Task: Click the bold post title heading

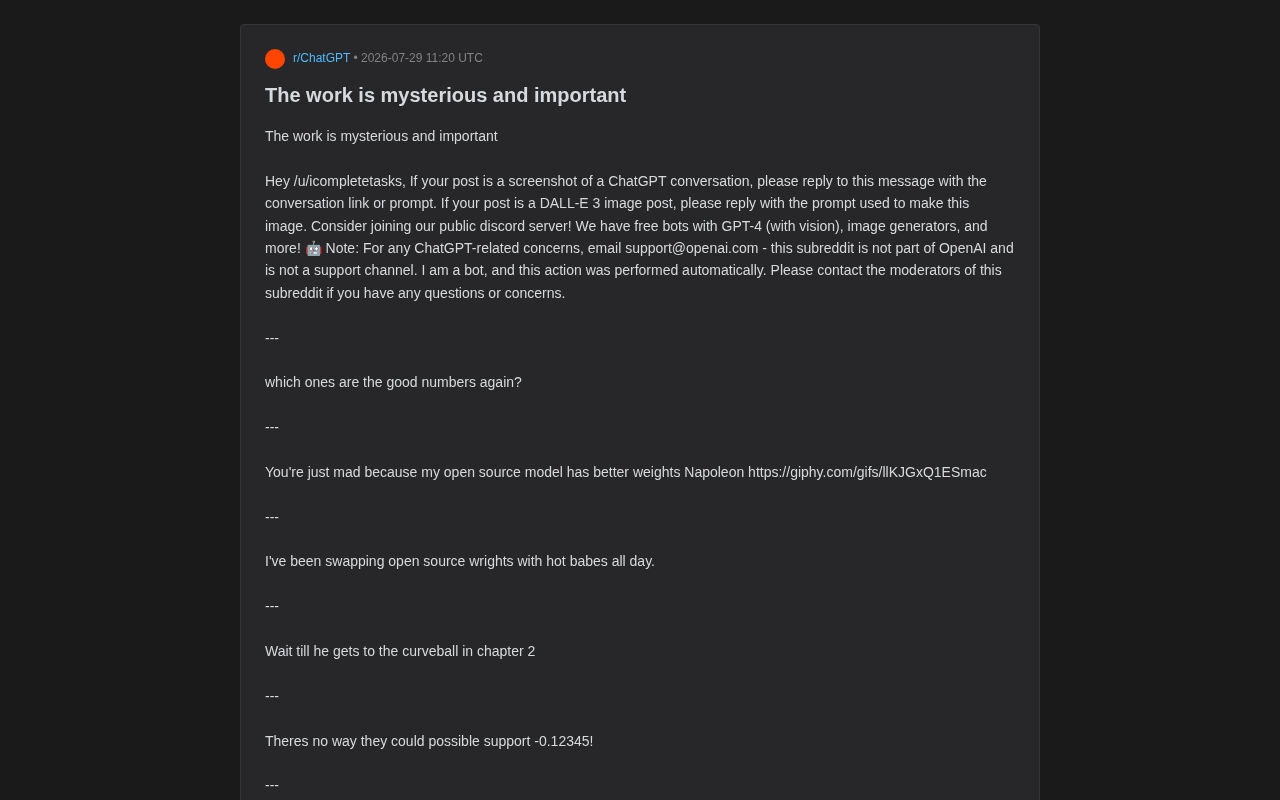Action: click(x=445, y=95)
